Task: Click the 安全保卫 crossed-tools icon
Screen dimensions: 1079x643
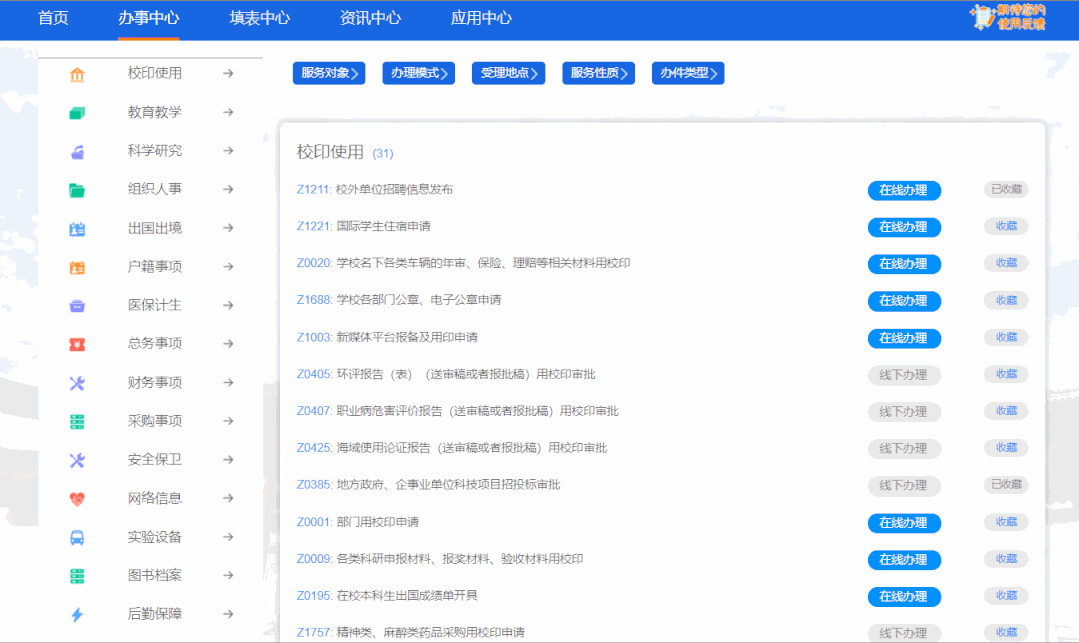Action: click(78, 459)
